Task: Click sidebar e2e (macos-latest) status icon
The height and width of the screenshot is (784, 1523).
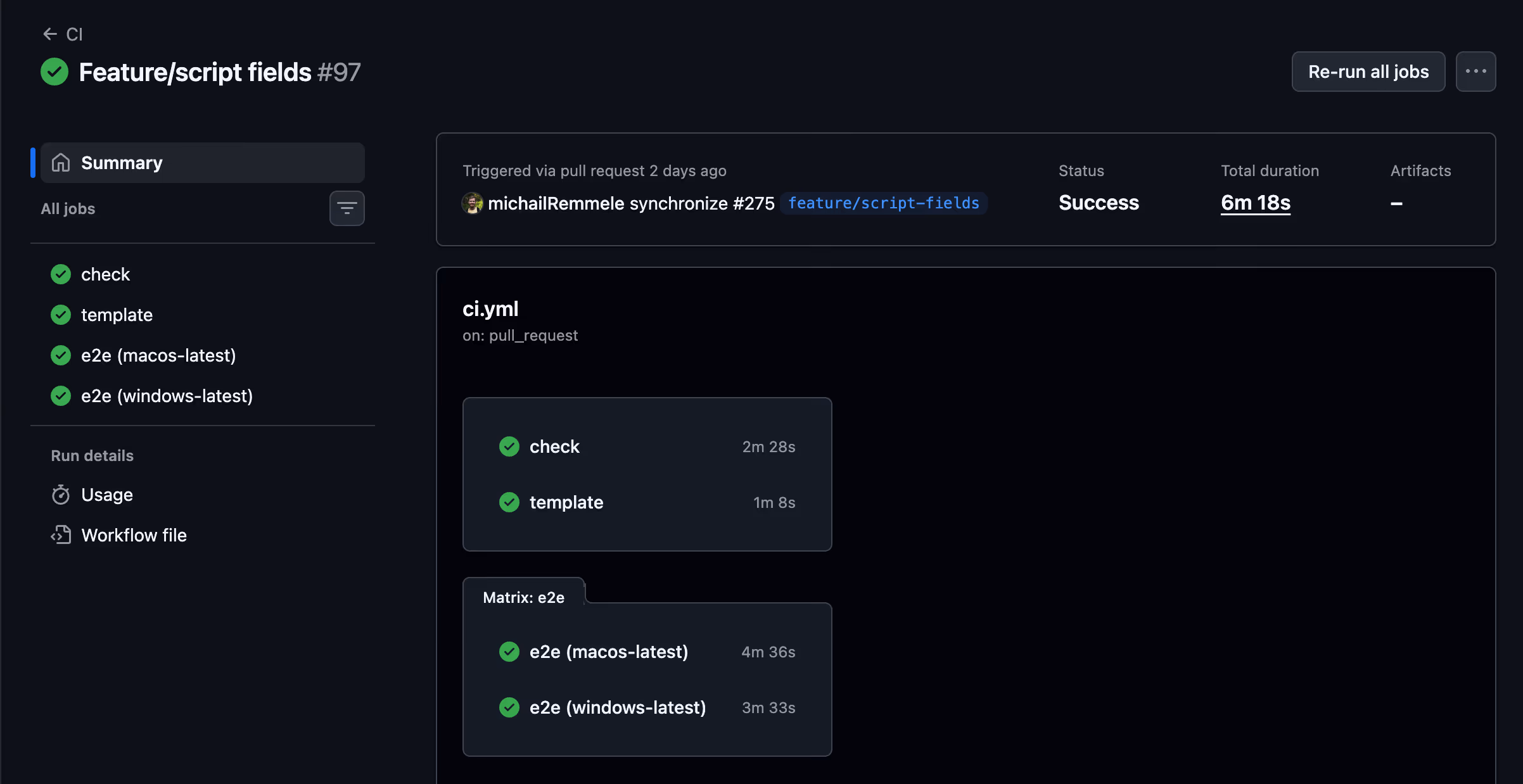Action: tap(61, 355)
